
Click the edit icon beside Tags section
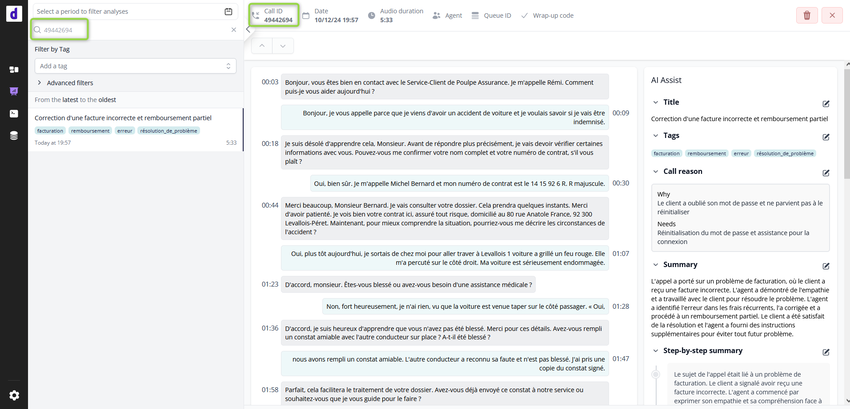point(826,135)
